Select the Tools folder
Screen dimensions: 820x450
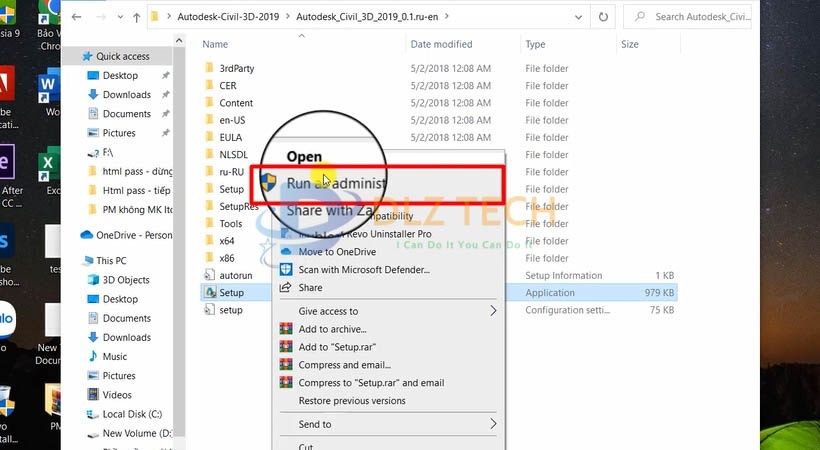click(231, 223)
